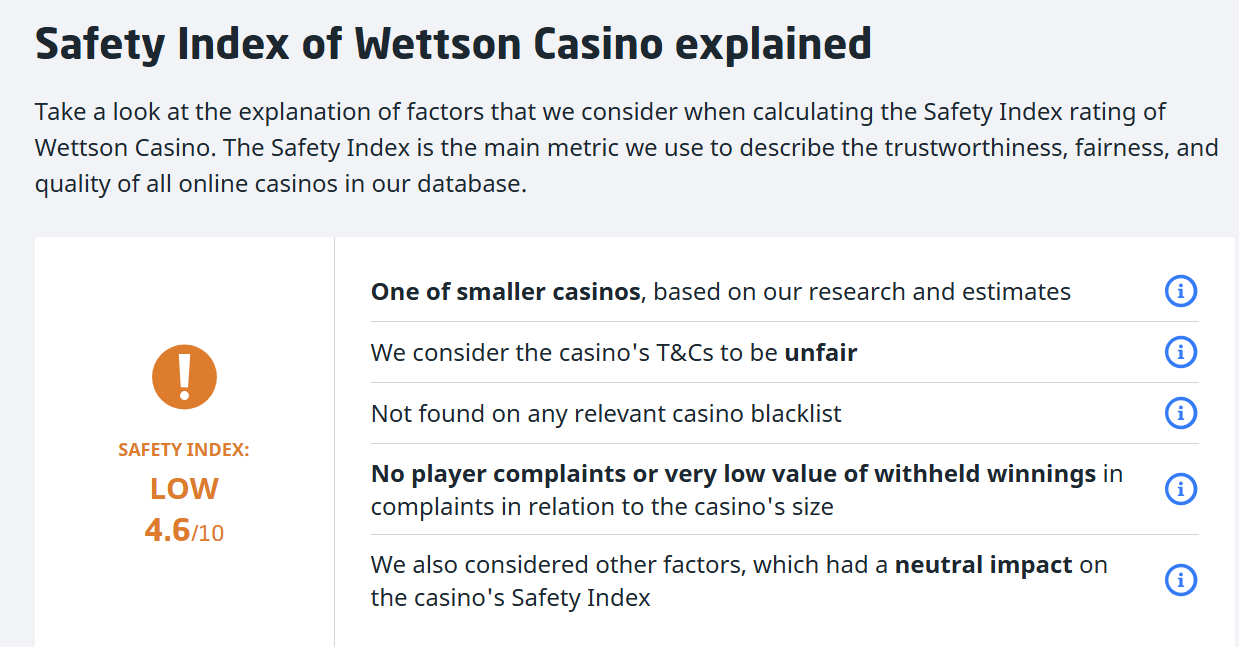Click info icon beside 'One of smaller casinos'
The width and height of the screenshot is (1239, 647).
[1180, 292]
